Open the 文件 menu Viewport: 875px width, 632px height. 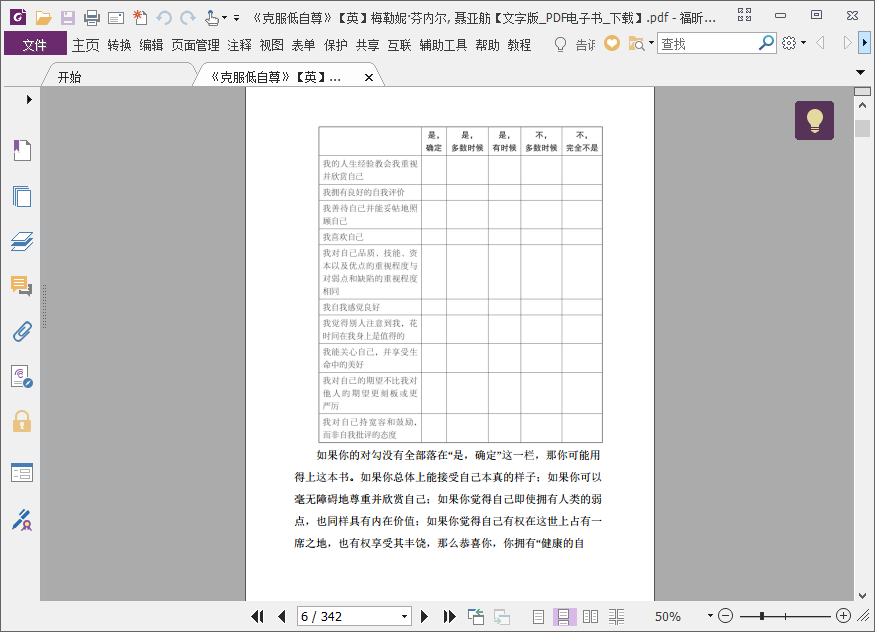[35, 45]
